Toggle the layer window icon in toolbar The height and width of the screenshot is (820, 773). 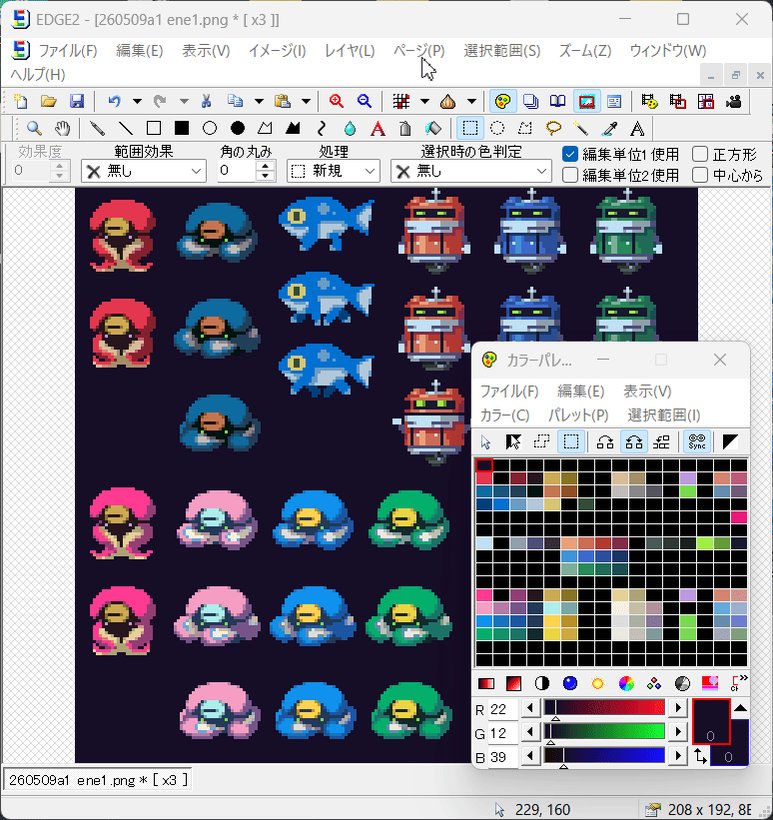[530, 101]
